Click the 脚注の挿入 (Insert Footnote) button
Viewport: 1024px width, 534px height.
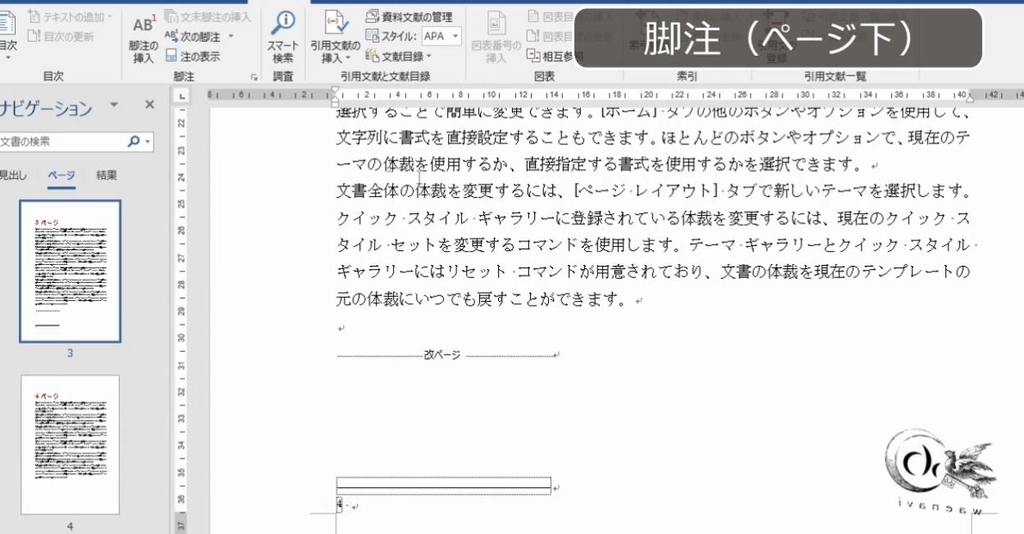click(143, 40)
